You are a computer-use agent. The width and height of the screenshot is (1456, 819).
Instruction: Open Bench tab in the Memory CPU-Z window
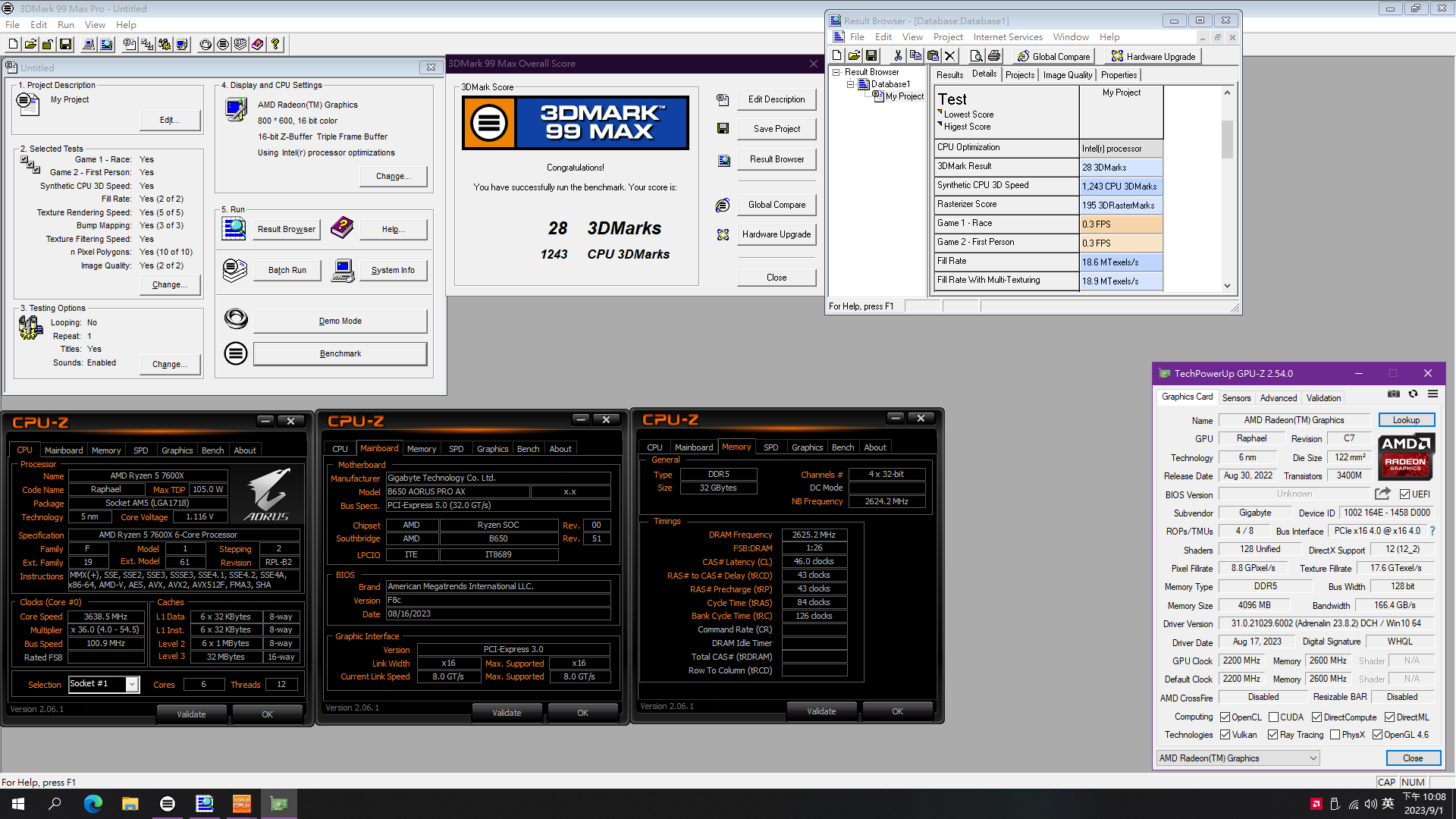(843, 447)
